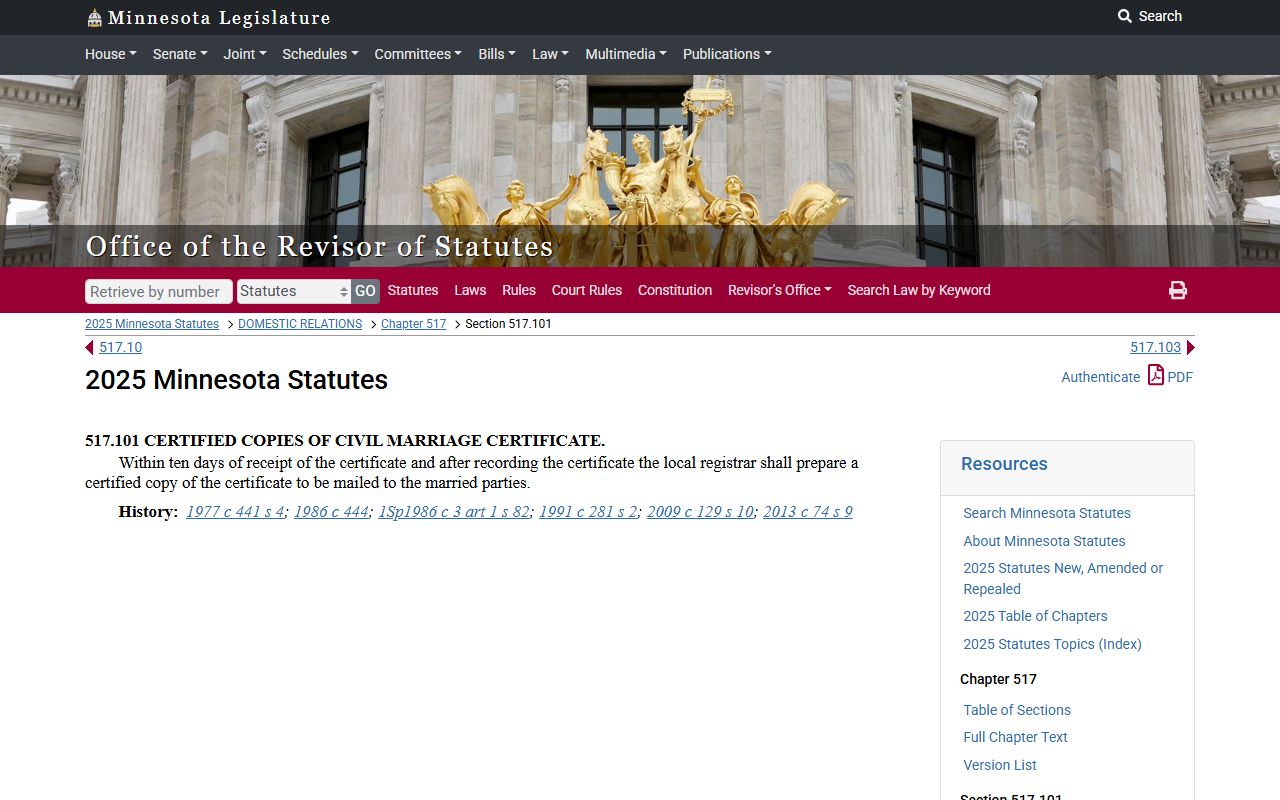Click the print page icon
This screenshot has width=1280, height=800.
coord(1178,290)
